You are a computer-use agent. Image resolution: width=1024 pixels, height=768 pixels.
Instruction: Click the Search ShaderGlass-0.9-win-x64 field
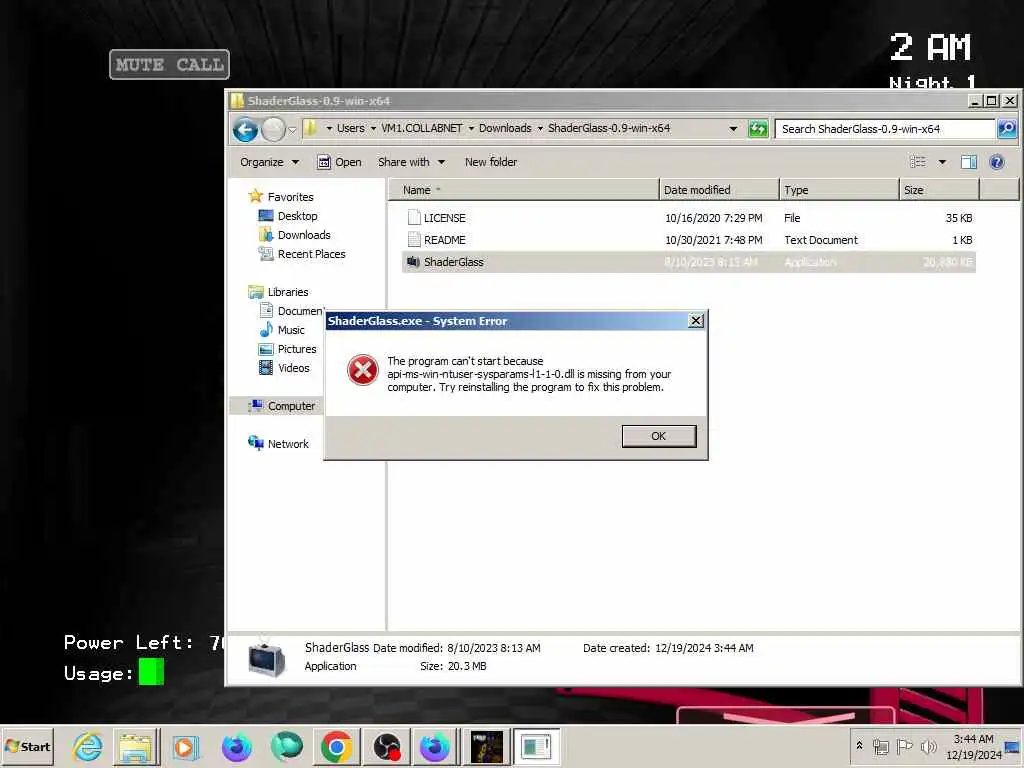[x=884, y=129]
